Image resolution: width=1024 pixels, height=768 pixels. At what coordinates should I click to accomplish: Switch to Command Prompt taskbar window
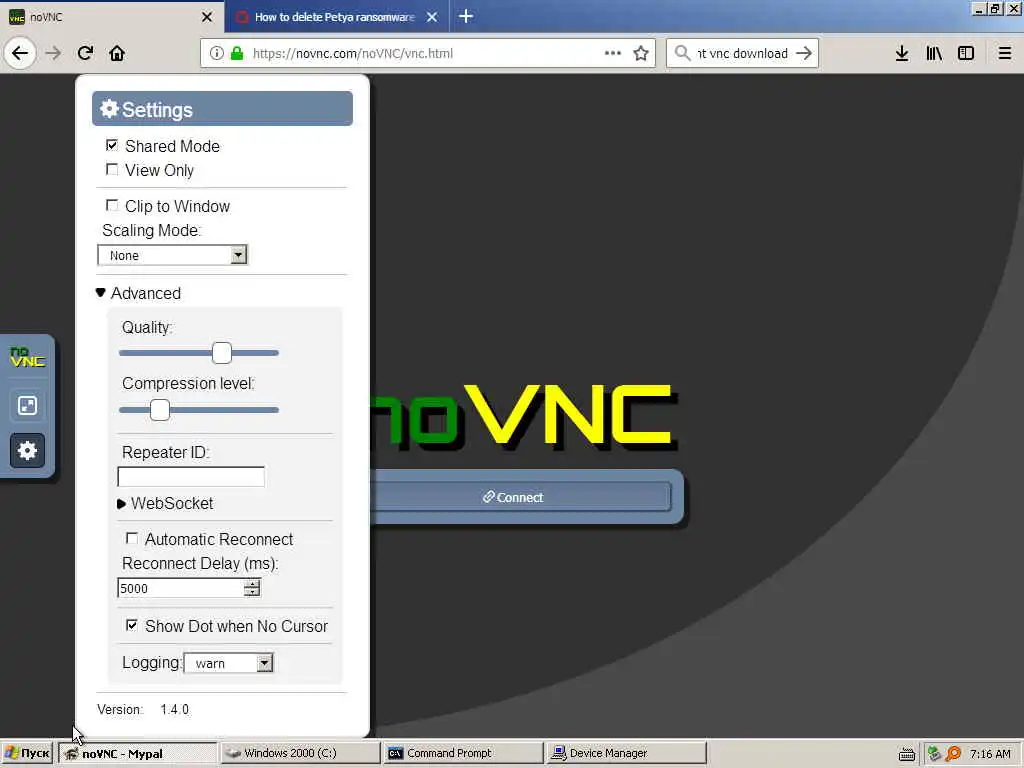[463, 754]
